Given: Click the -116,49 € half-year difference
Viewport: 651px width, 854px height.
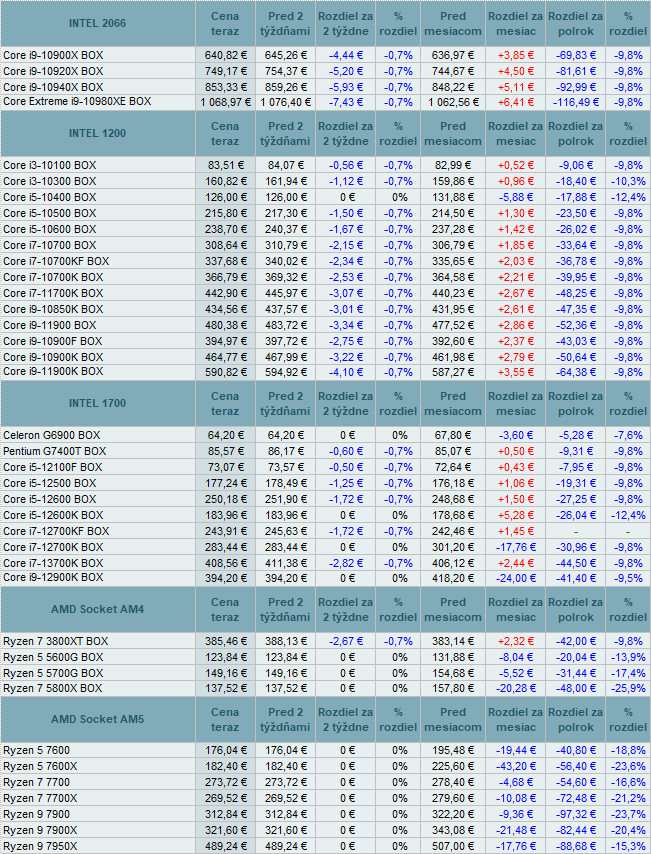Looking at the screenshot, I should coord(576,102).
